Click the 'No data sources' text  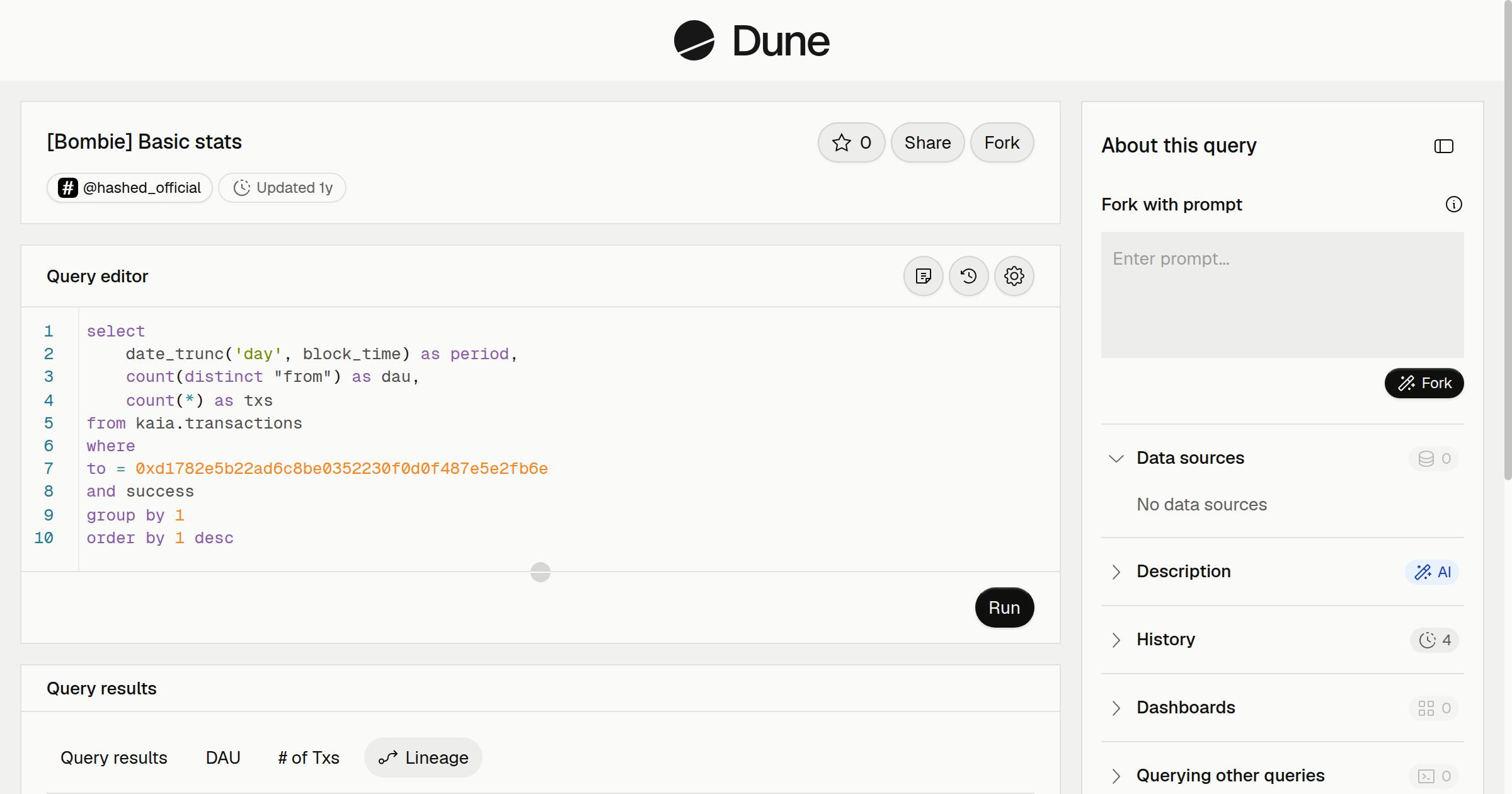pyautogui.click(x=1201, y=504)
